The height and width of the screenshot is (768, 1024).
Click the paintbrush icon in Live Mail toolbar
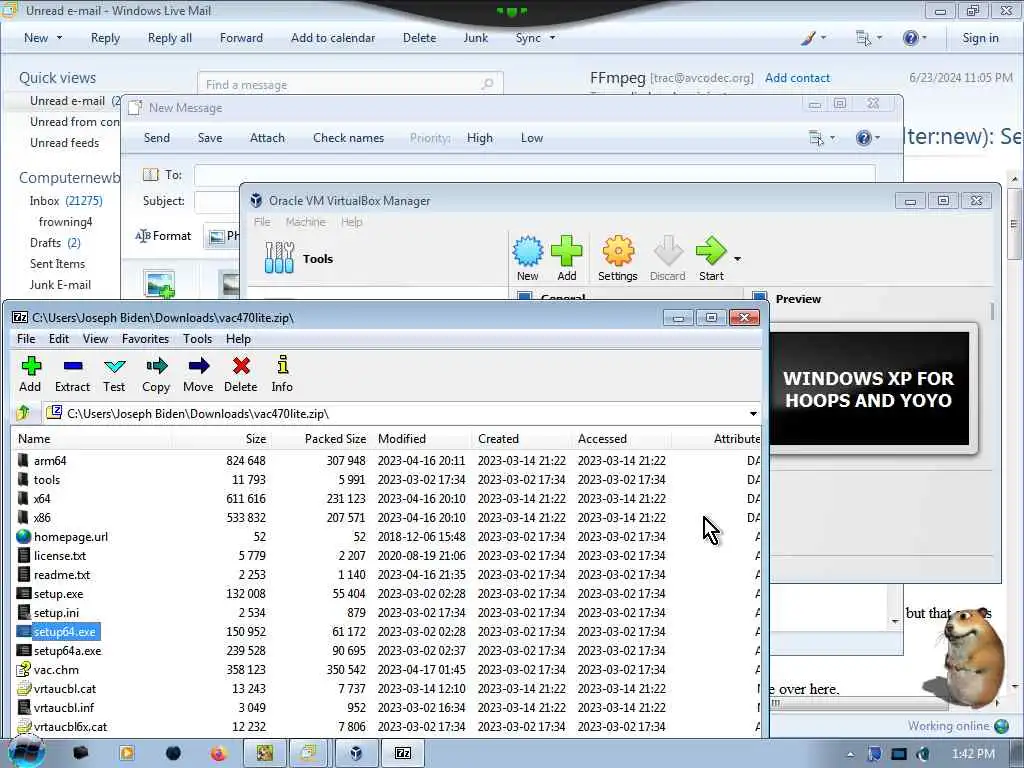tap(808, 38)
